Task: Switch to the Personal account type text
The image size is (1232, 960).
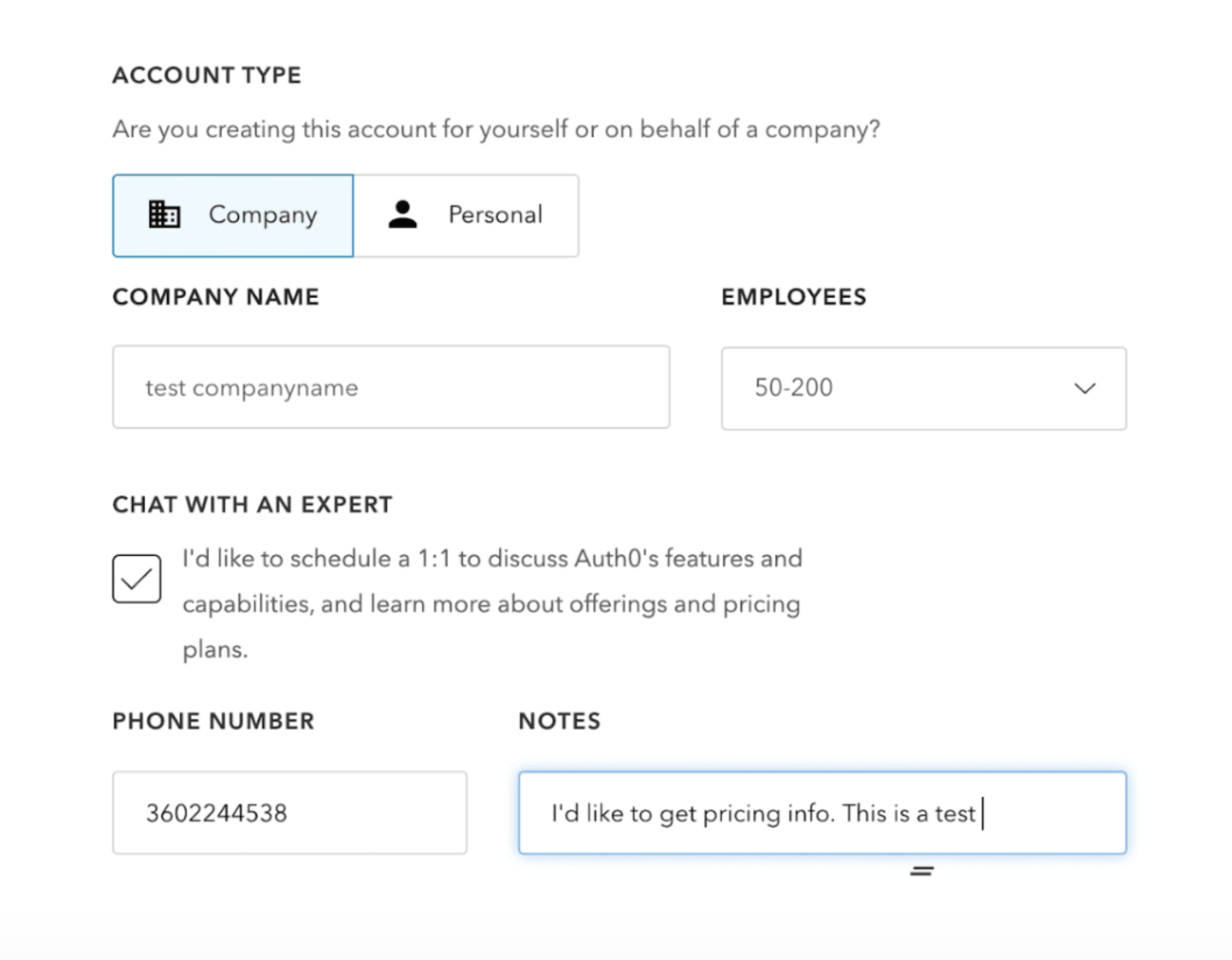Action: (495, 215)
